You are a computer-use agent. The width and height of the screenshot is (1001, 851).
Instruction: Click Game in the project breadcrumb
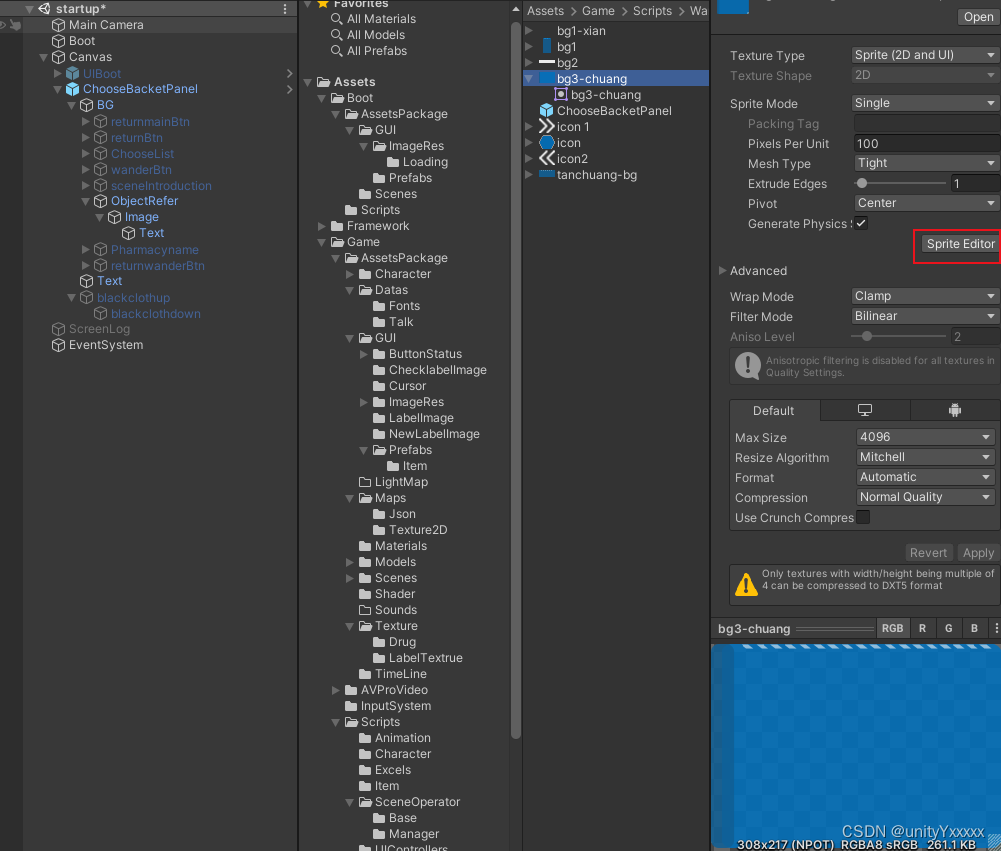point(598,10)
